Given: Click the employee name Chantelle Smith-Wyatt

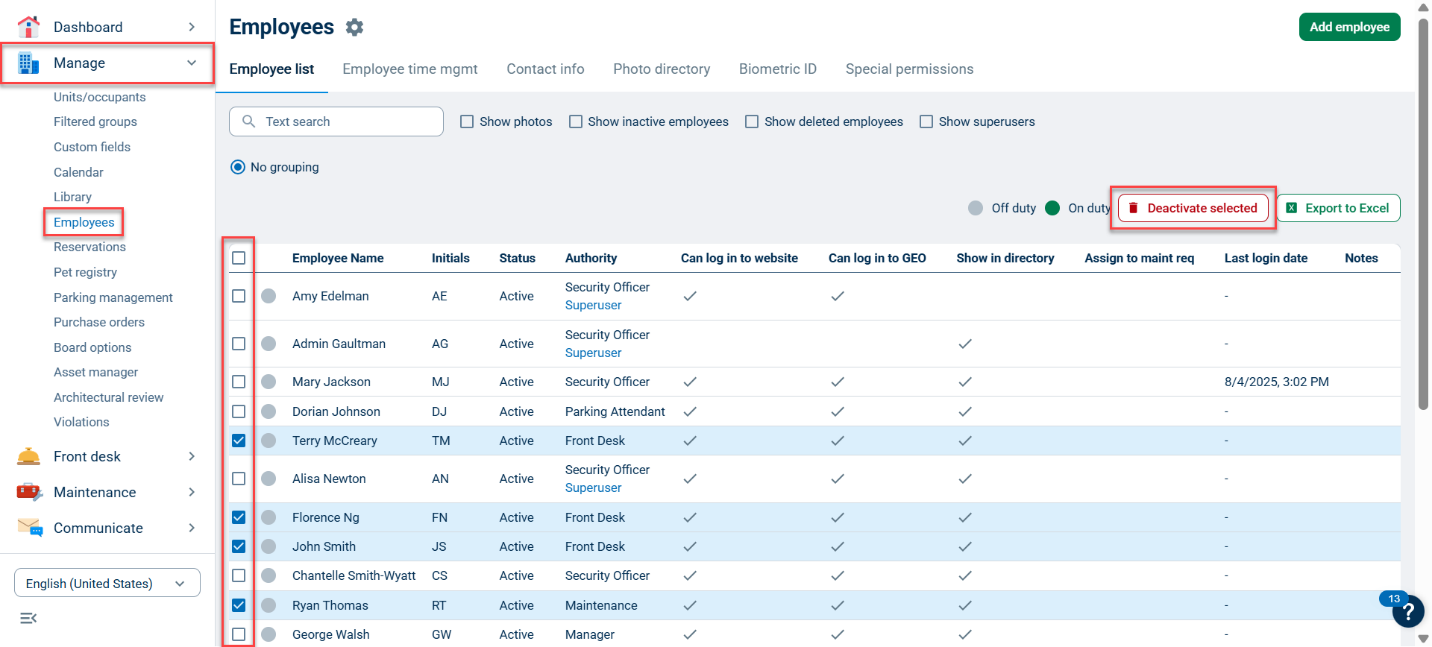Looking at the screenshot, I should click(354, 576).
